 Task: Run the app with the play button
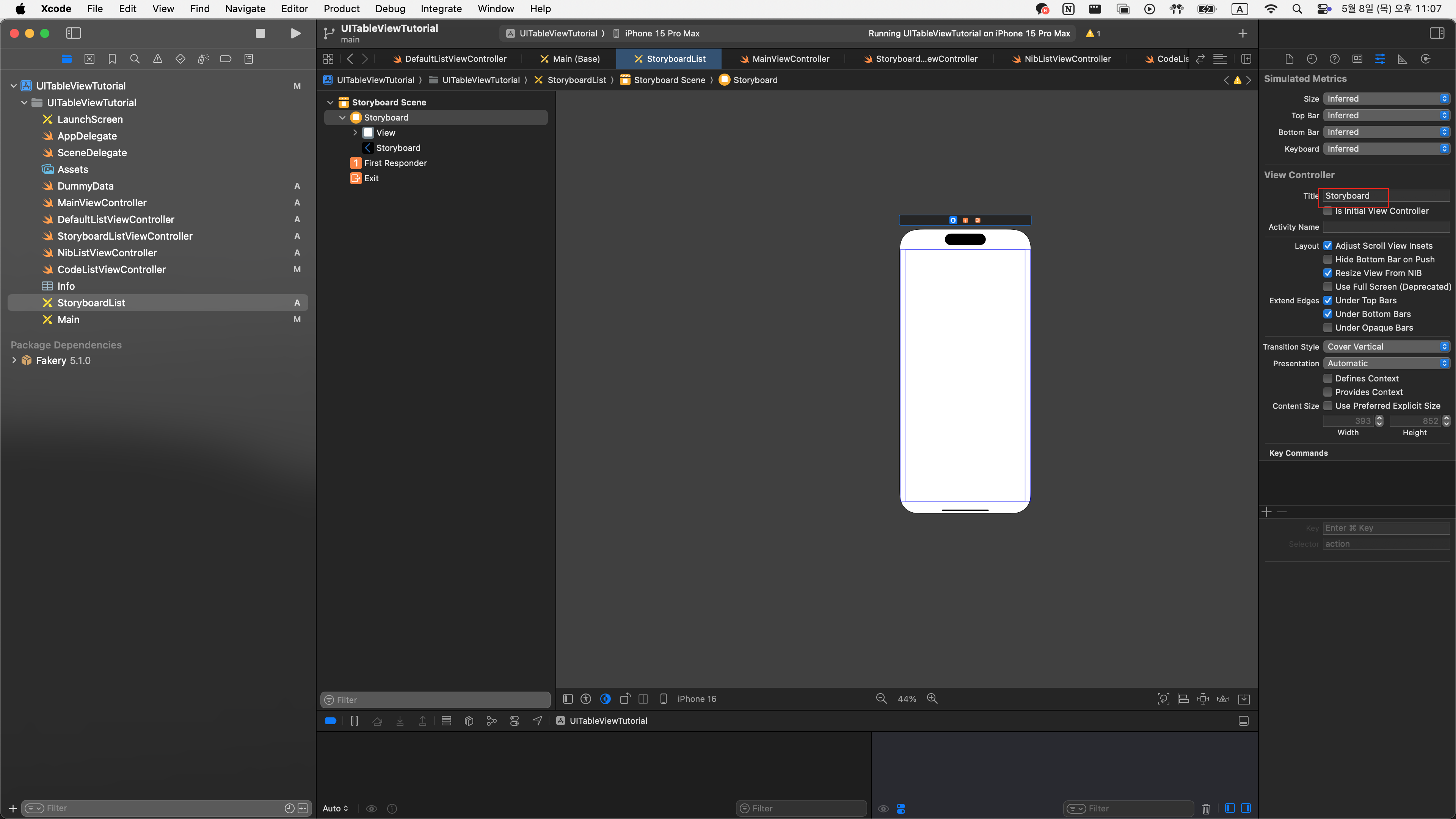(295, 33)
